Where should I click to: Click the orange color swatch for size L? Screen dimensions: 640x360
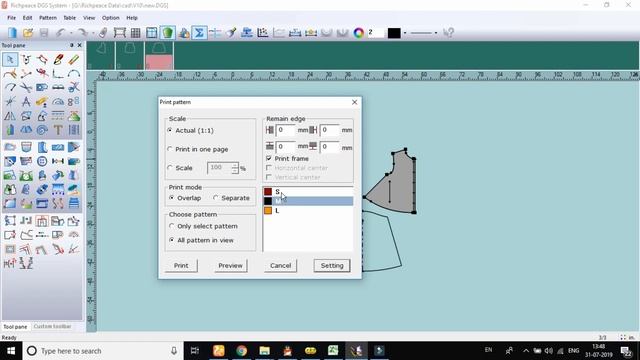(268, 211)
